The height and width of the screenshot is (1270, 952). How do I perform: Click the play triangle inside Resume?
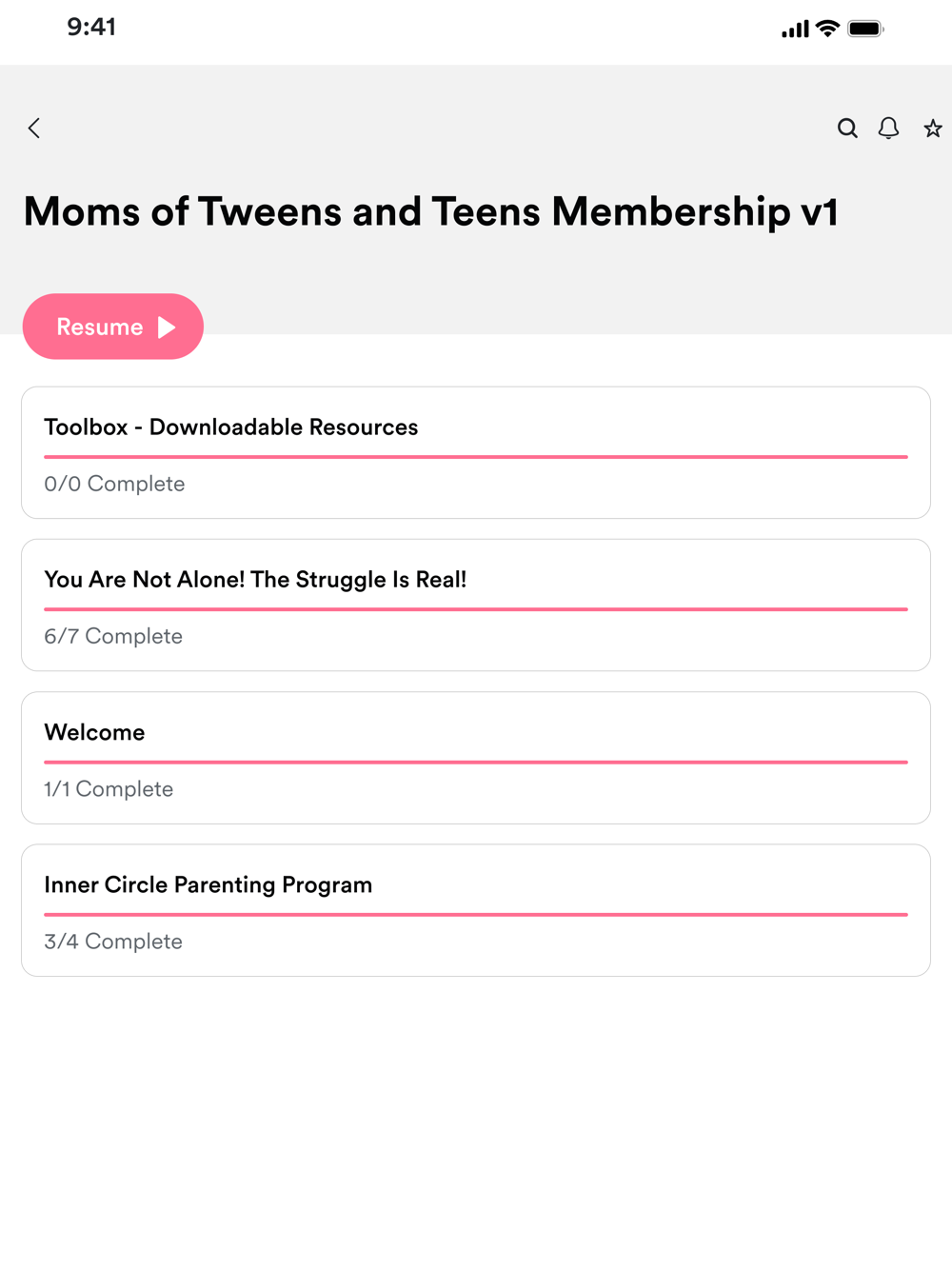[x=167, y=327]
